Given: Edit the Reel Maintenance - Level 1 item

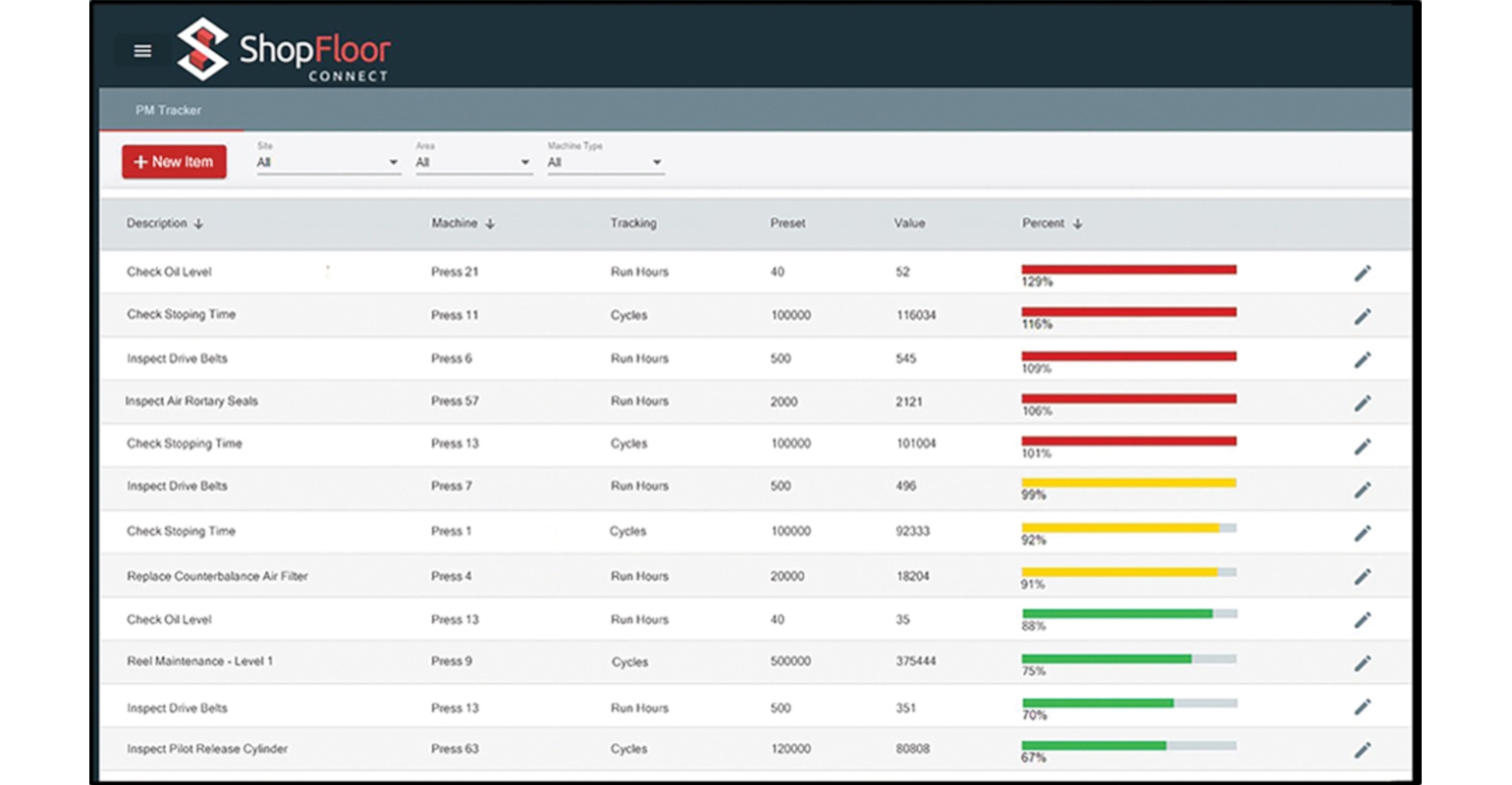Looking at the screenshot, I should tap(1362, 663).
